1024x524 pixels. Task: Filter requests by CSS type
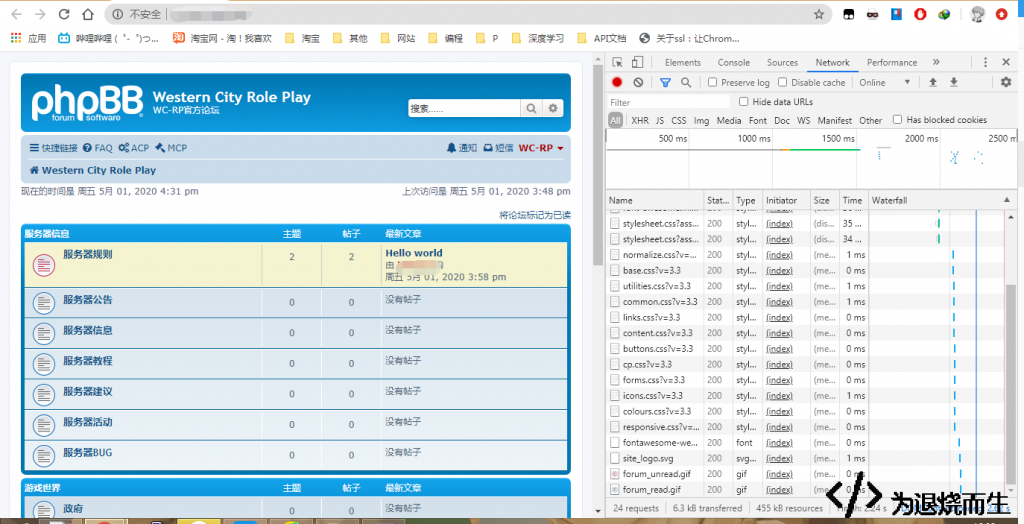point(679,120)
